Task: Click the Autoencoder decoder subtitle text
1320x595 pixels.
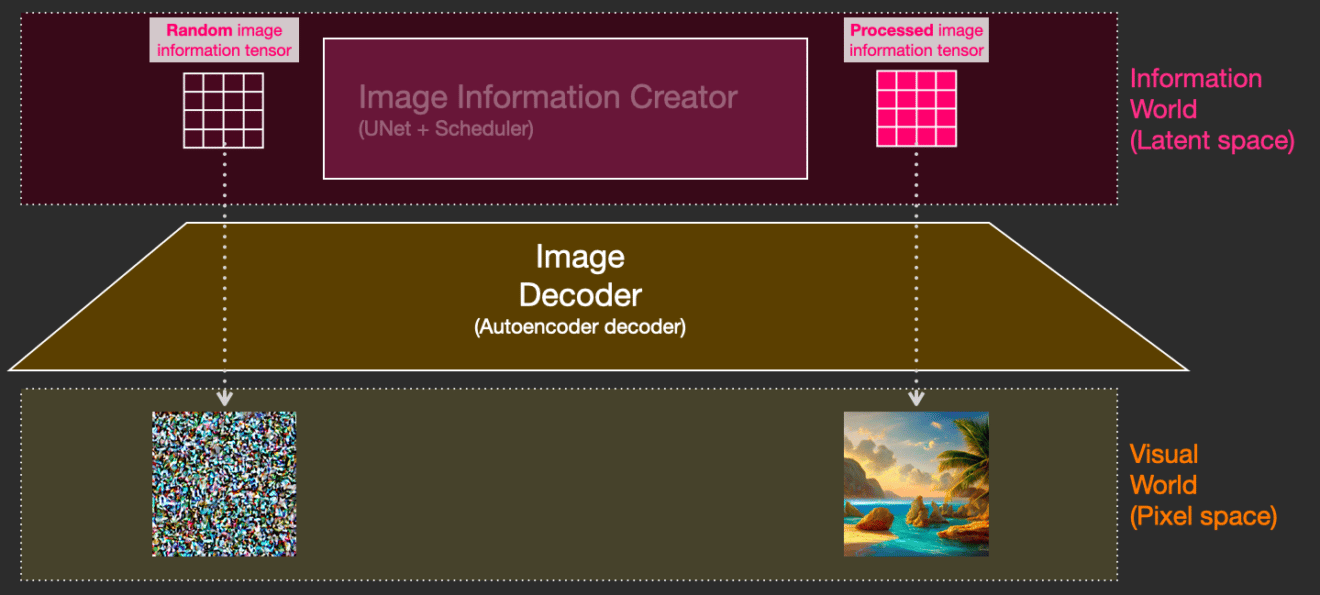Action: [580, 327]
